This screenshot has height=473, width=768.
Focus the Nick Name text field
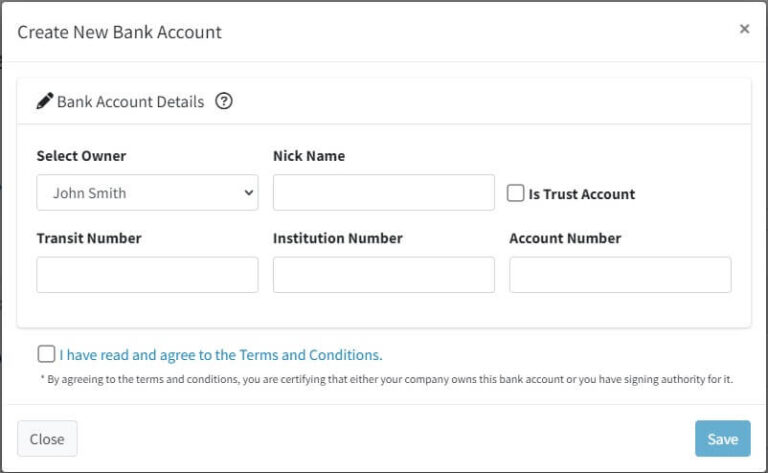coord(384,192)
